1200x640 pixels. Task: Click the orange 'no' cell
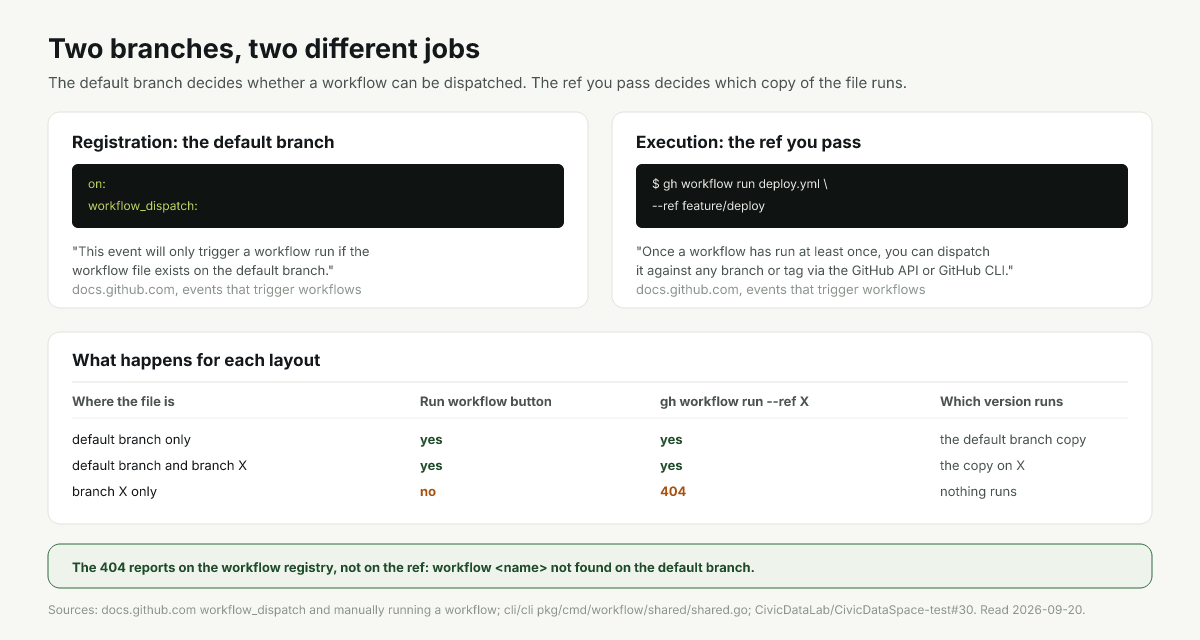pyautogui.click(x=428, y=492)
